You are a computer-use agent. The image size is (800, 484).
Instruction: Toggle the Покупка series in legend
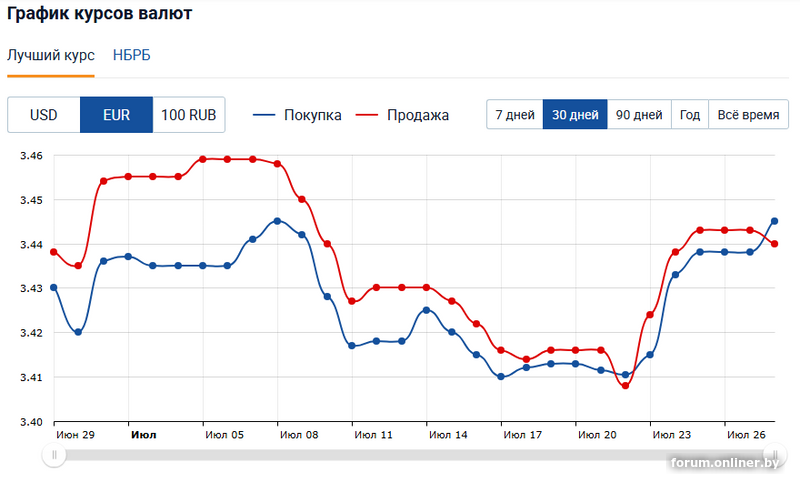(298, 115)
